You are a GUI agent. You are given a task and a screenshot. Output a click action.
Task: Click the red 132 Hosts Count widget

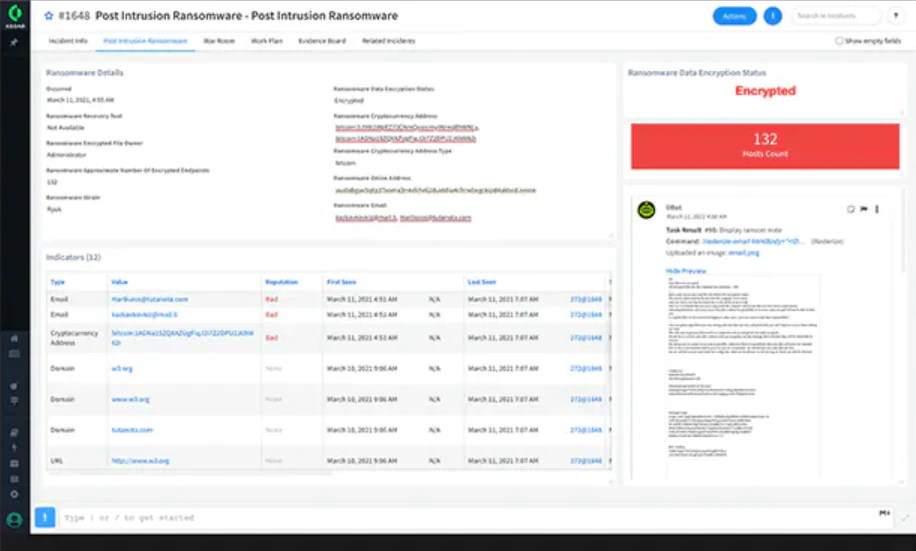point(765,146)
